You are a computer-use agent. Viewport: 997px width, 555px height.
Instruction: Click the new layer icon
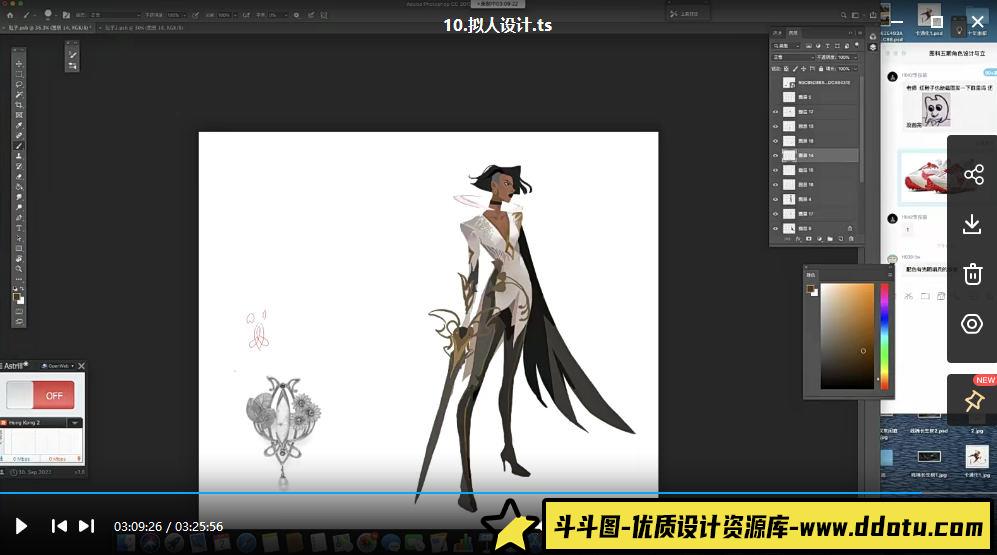pyautogui.click(x=840, y=238)
